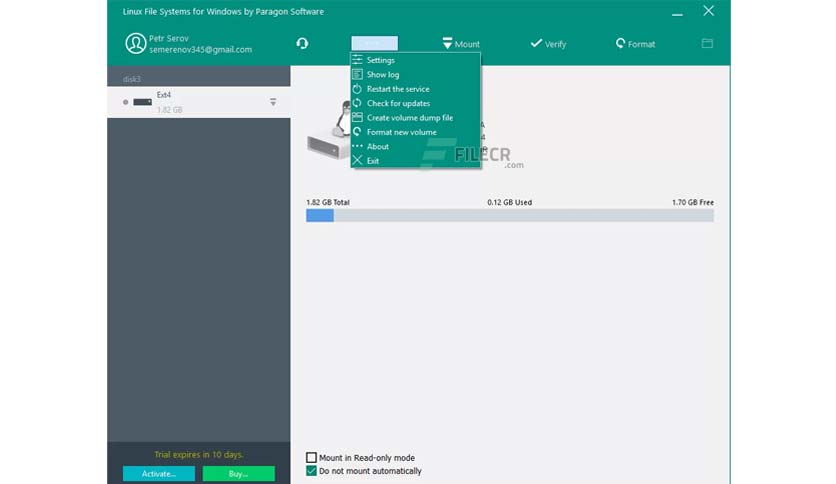The width and height of the screenshot is (836, 484).
Task: Click the Activate... button
Action: (x=159, y=473)
